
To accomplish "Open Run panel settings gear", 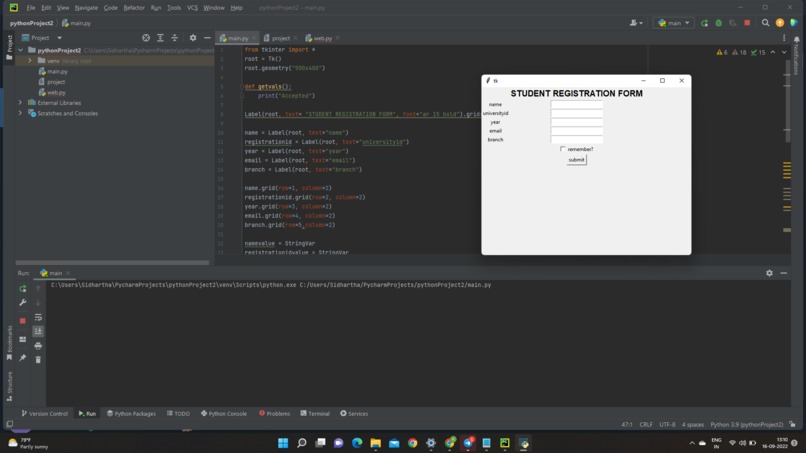I will coord(769,273).
